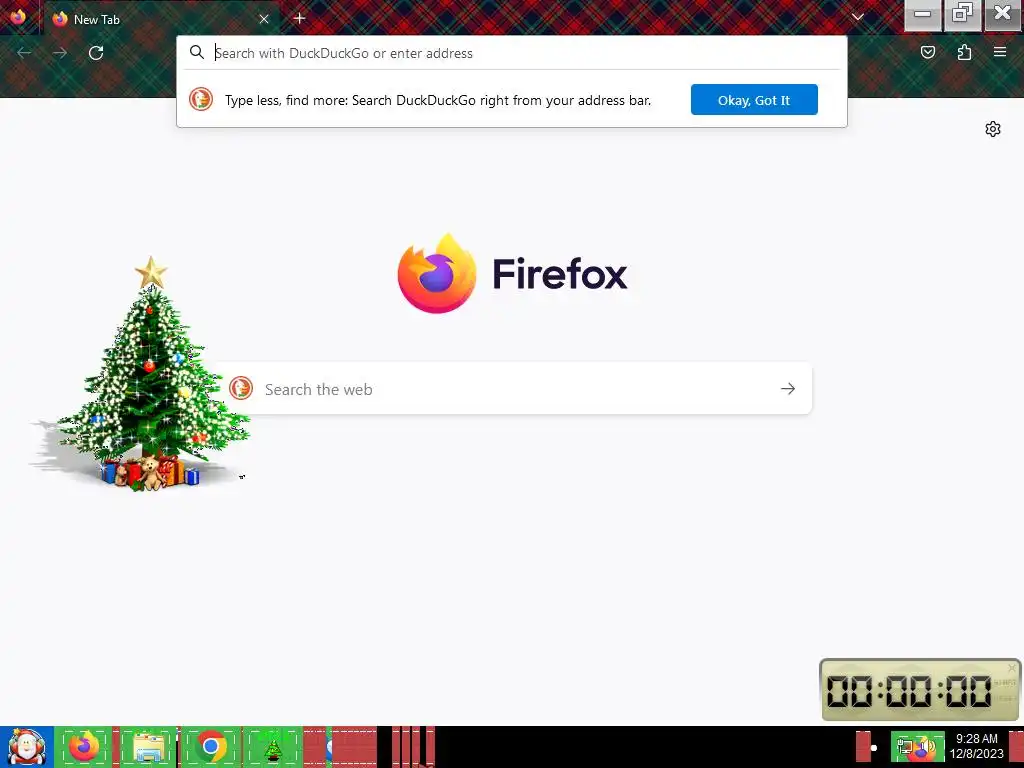Viewport: 1024px width, 768px height.
Task: Close the New Tab tab
Action: click(x=264, y=19)
